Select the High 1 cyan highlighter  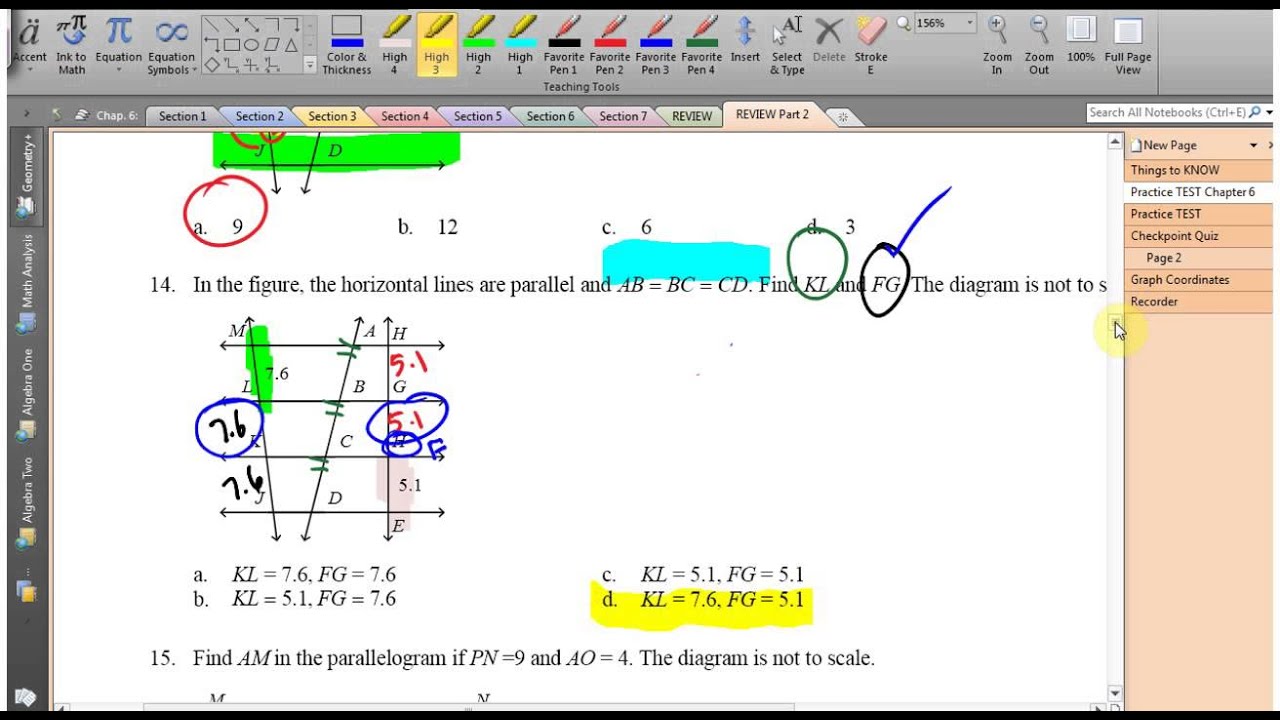pyautogui.click(x=519, y=45)
